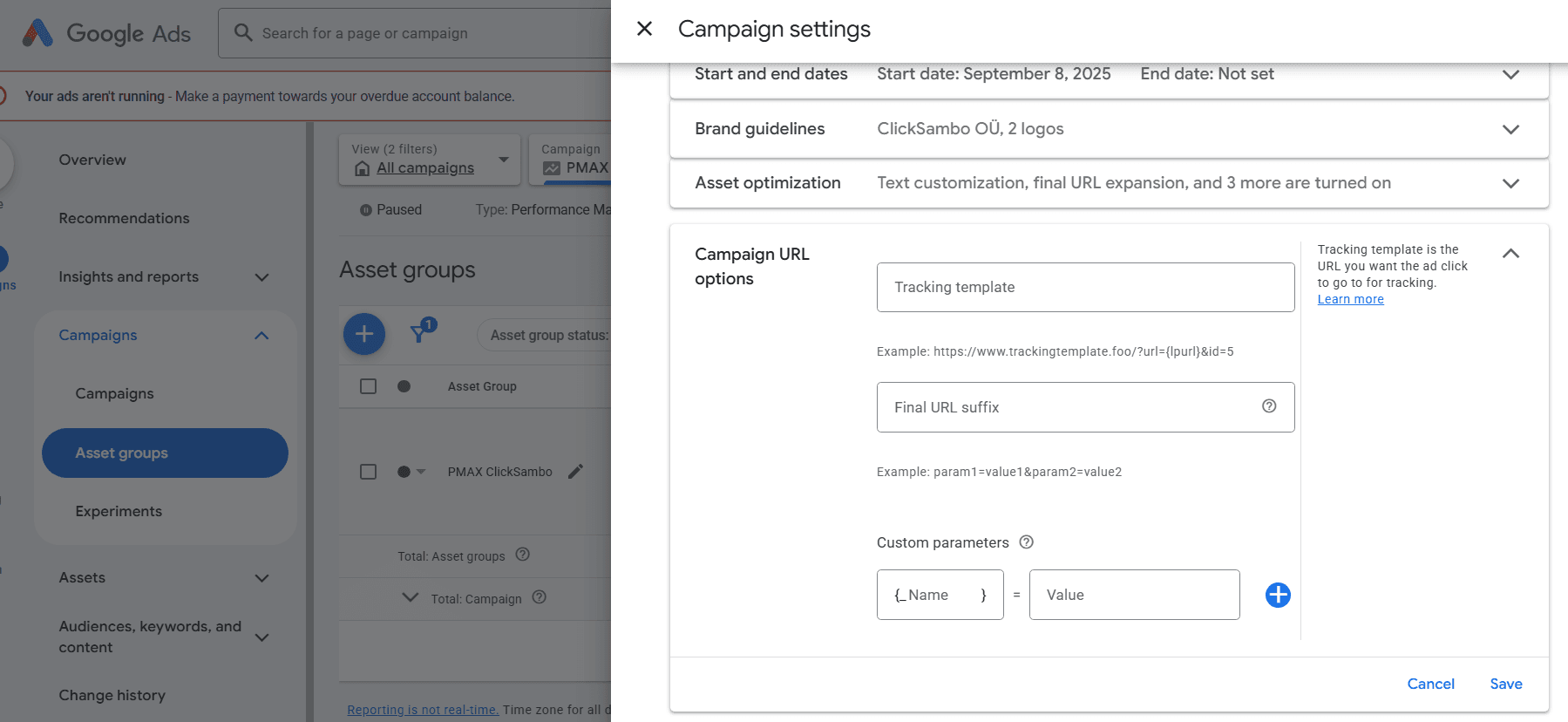
Task: Tick the PMAX ClickSambo row checkbox
Action: 369,472
